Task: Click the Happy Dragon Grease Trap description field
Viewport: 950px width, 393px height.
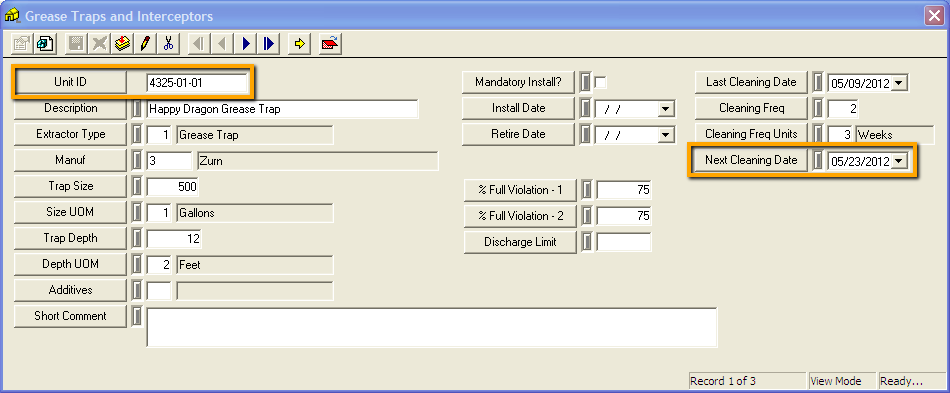Action: point(282,109)
